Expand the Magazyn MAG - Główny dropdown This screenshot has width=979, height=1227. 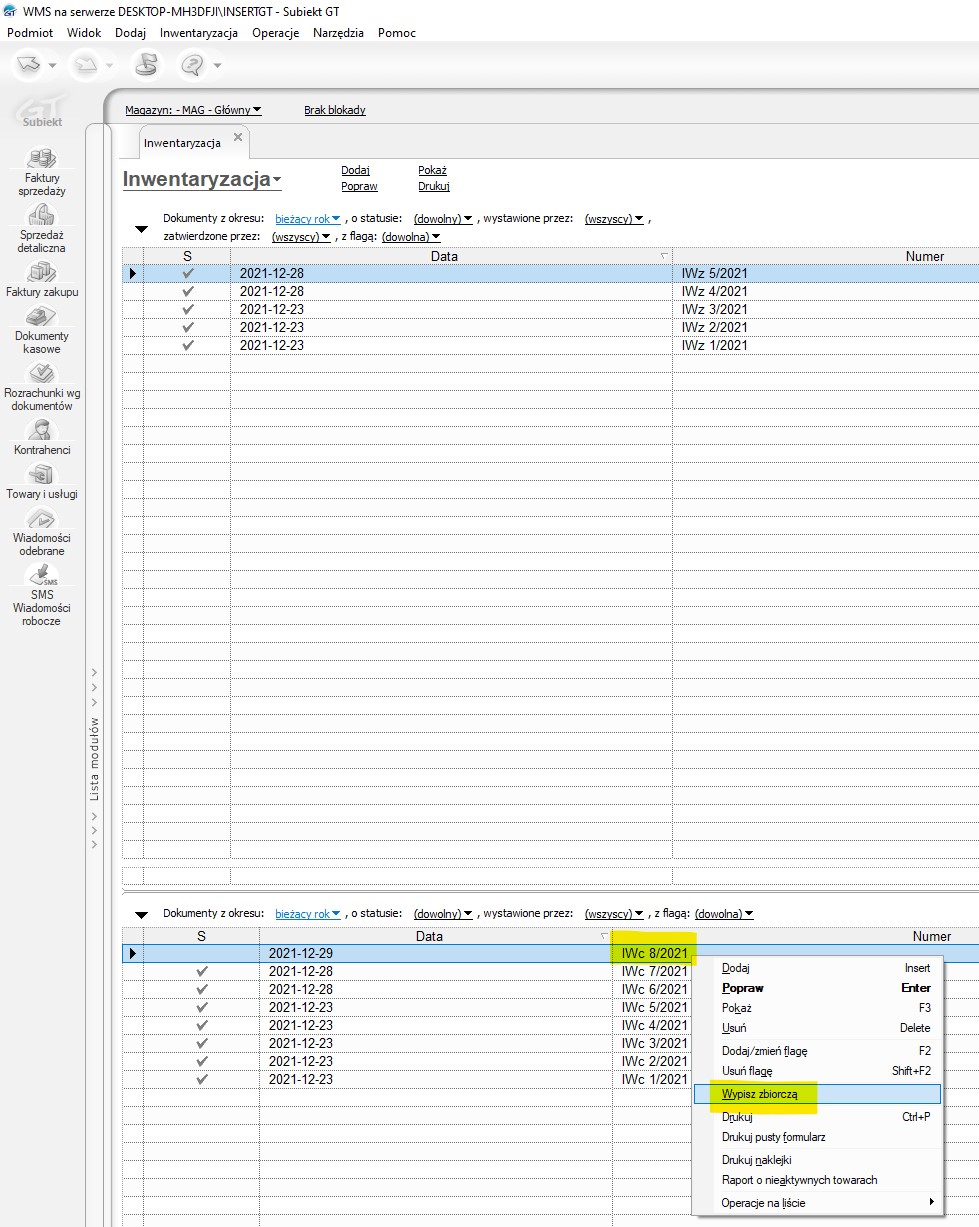coord(193,110)
